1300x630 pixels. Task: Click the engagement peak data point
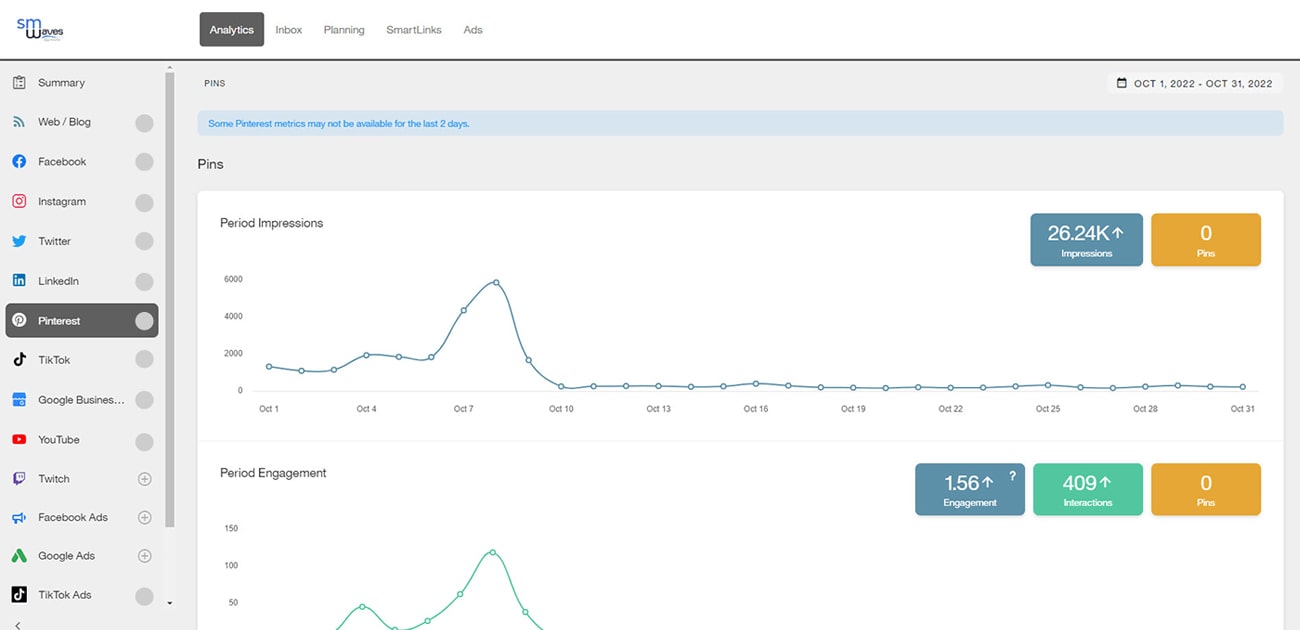(493, 552)
